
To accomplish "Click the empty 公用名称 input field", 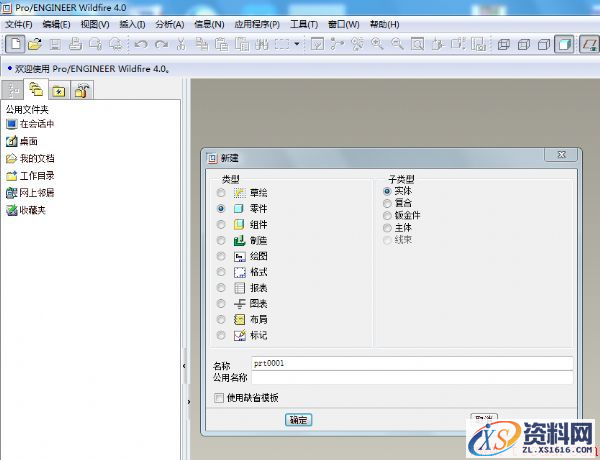I will tap(412, 378).
